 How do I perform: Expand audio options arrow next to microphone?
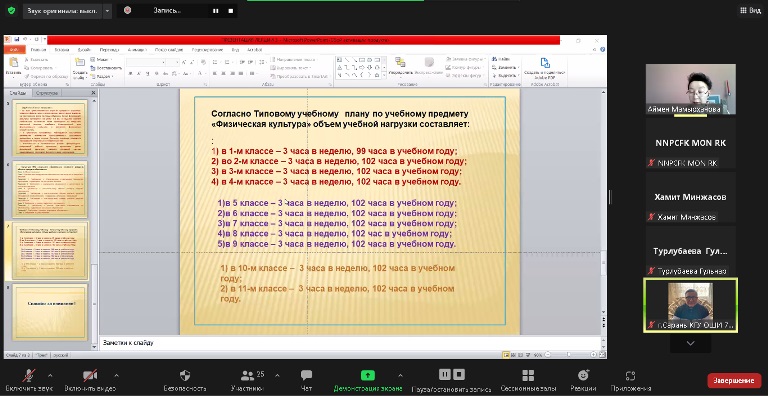[50, 375]
